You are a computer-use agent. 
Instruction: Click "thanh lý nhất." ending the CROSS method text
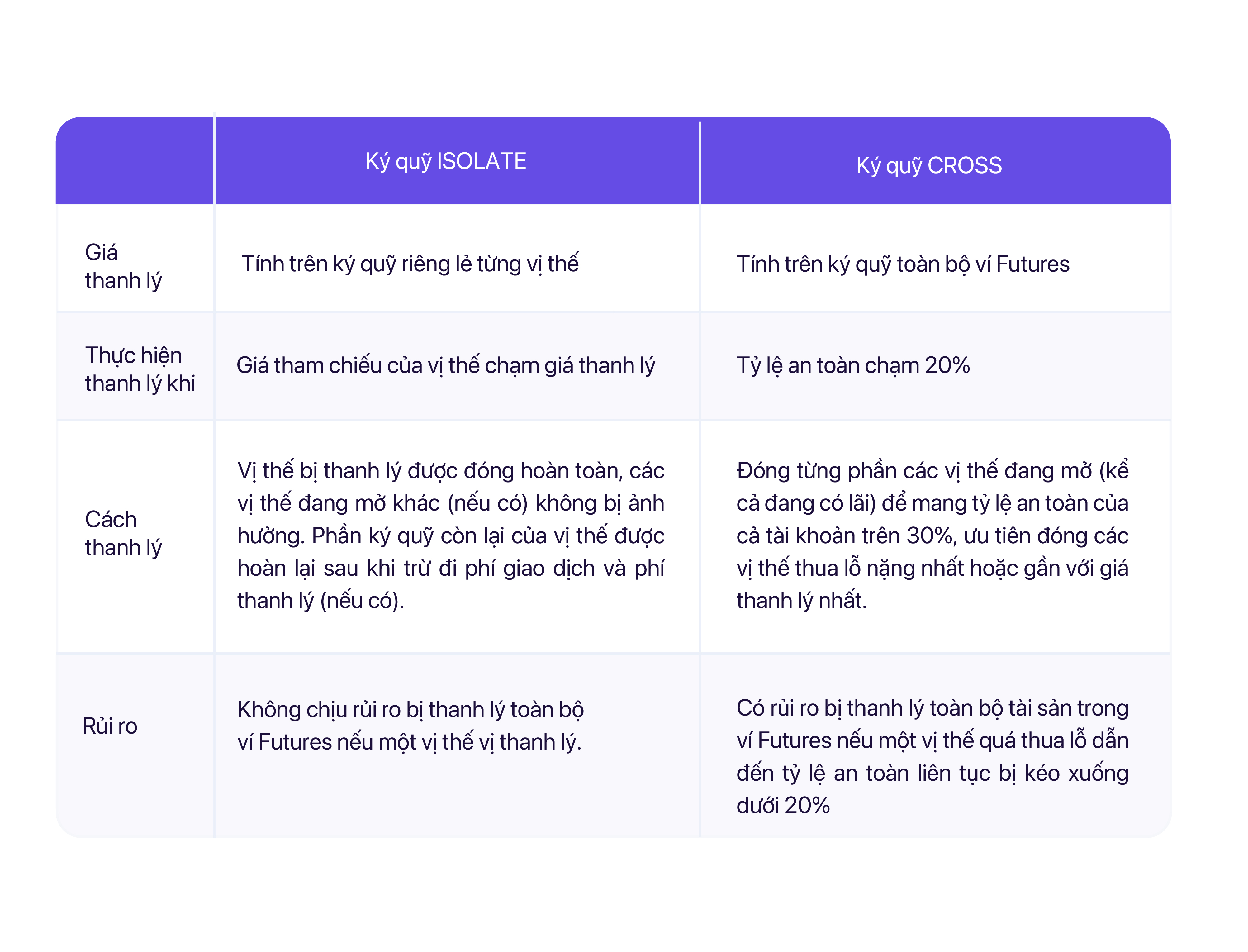coord(801,601)
